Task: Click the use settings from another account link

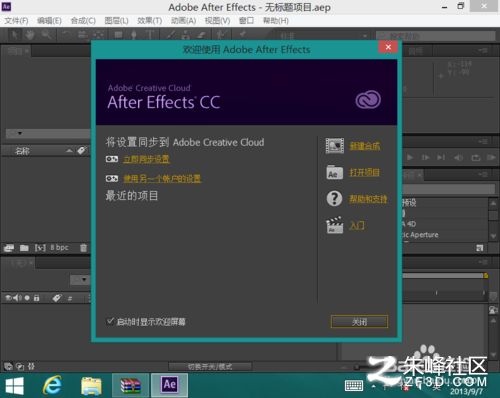Action: pyautogui.click(x=162, y=179)
